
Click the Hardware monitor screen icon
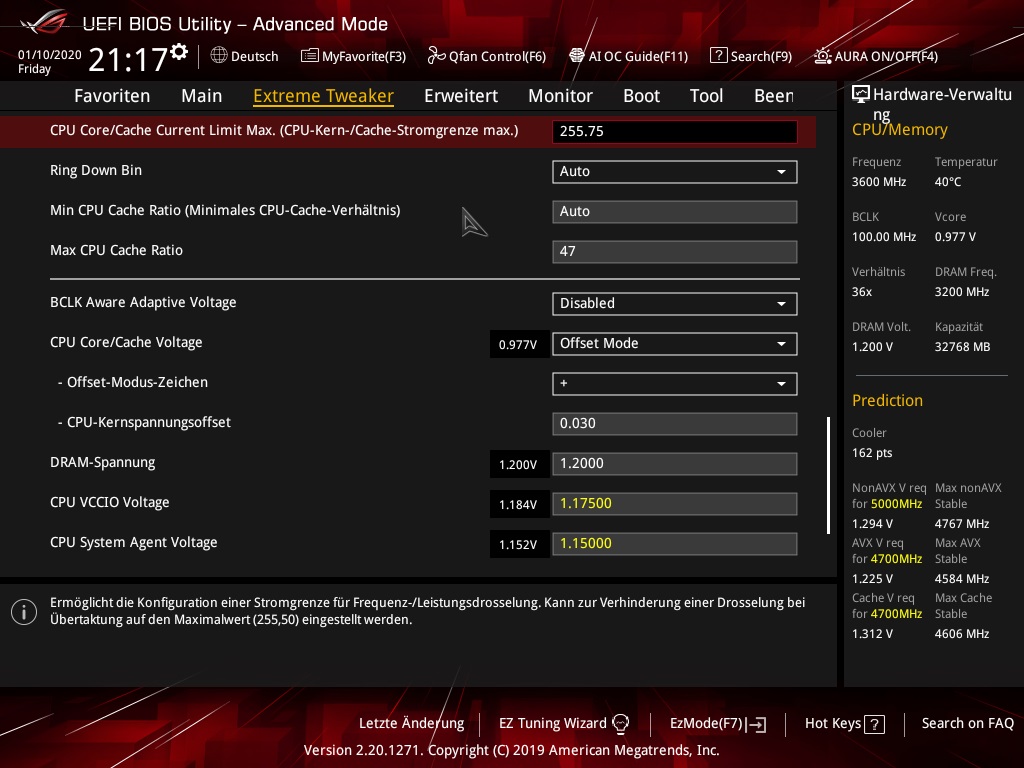[x=861, y=94]
